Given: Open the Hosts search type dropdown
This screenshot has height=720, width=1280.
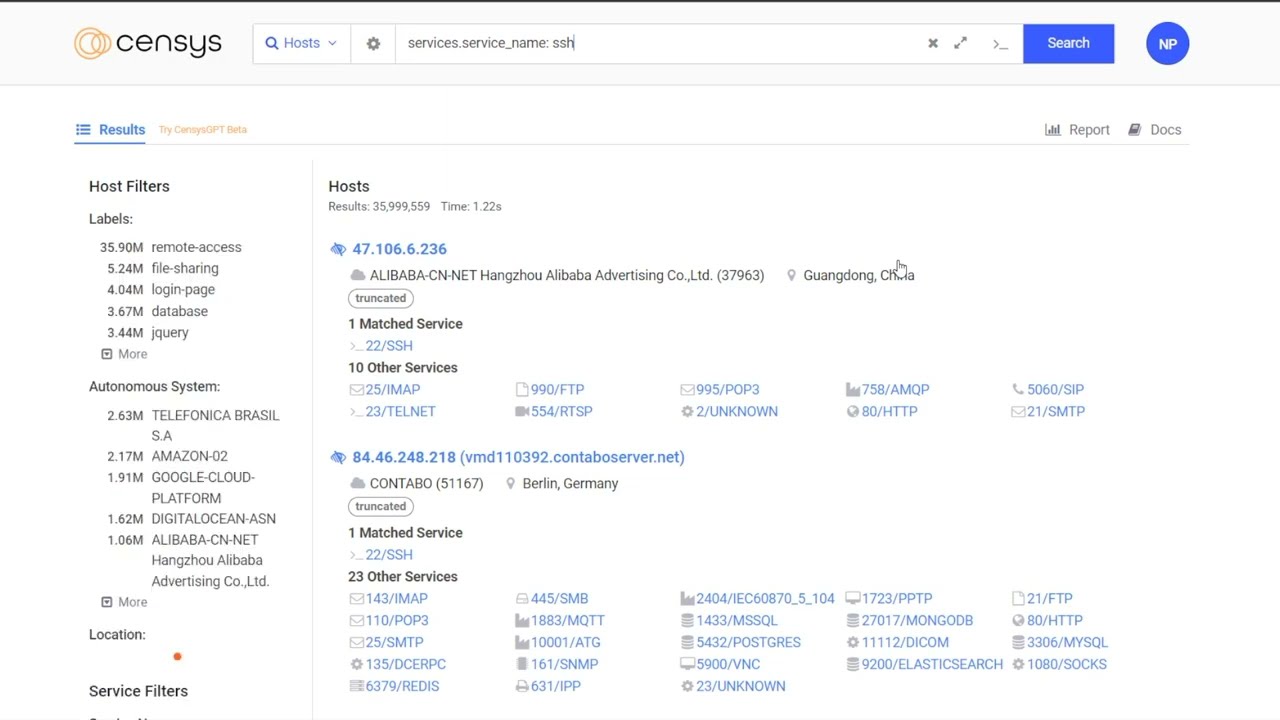Looking at the screenshot, I should coord(301,43).
